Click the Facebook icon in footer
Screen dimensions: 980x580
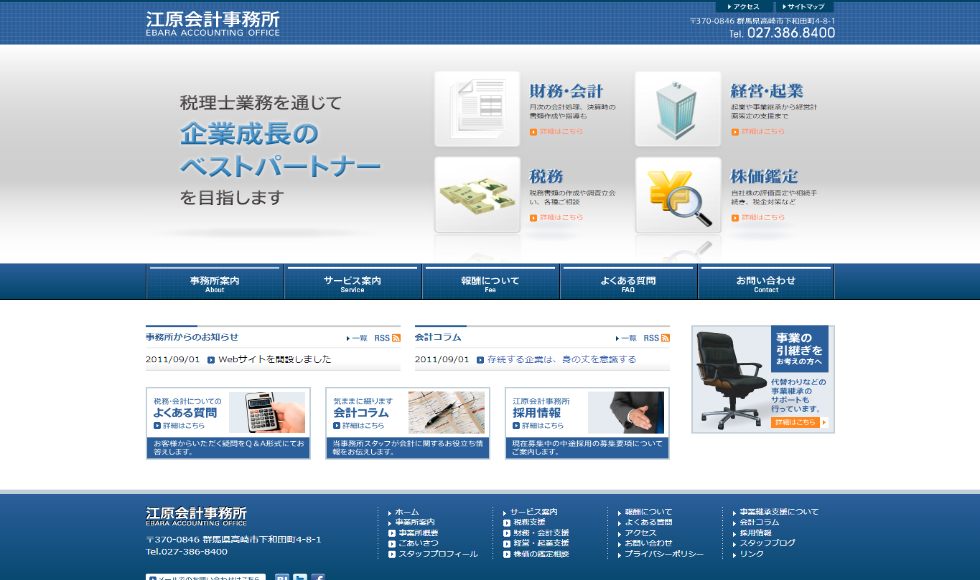pyautogui.click(x=318, y=578)
